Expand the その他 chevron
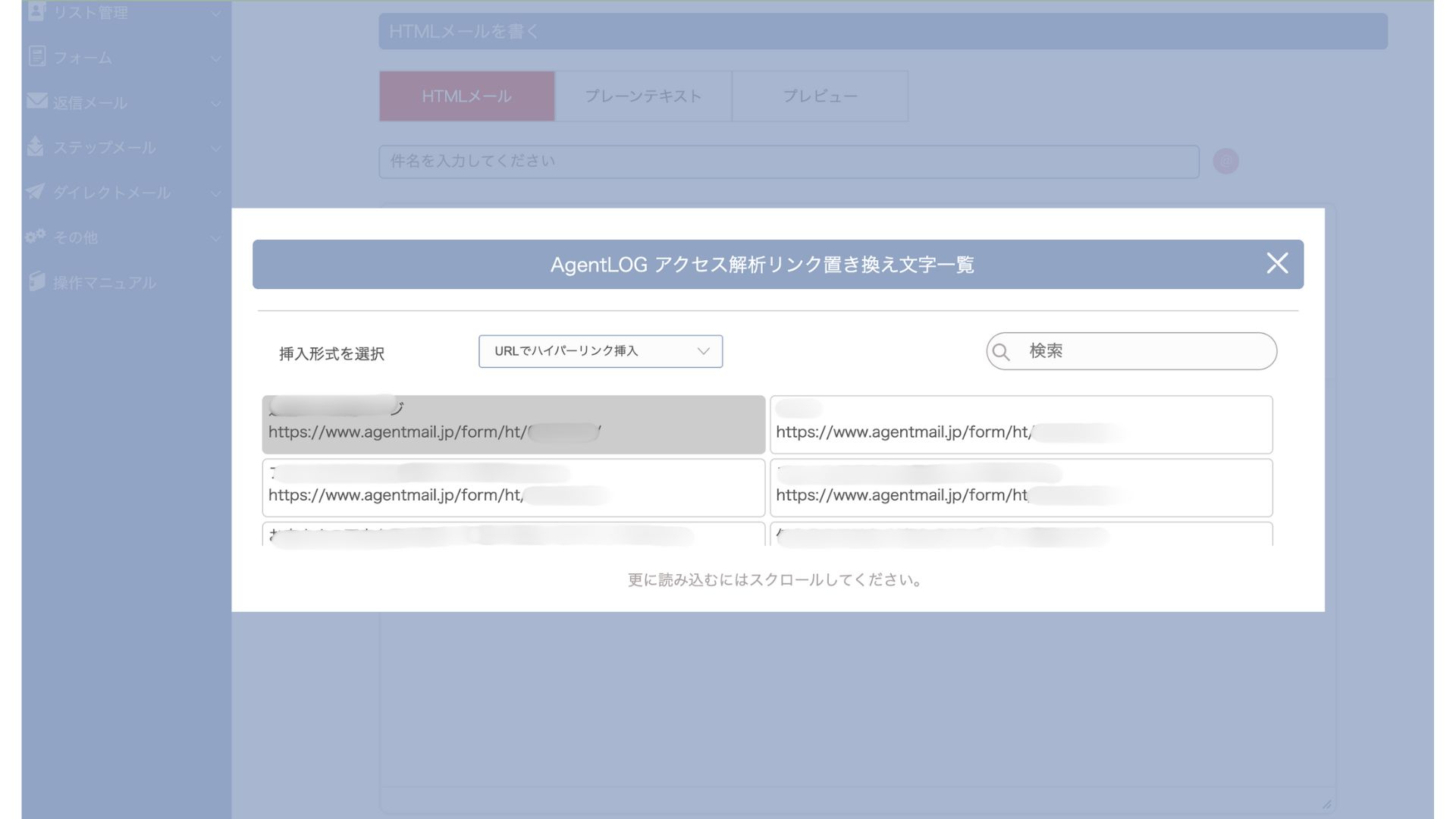Image resolution: width=1456 pixels, height=819 pixels. [x=215, y=238]
